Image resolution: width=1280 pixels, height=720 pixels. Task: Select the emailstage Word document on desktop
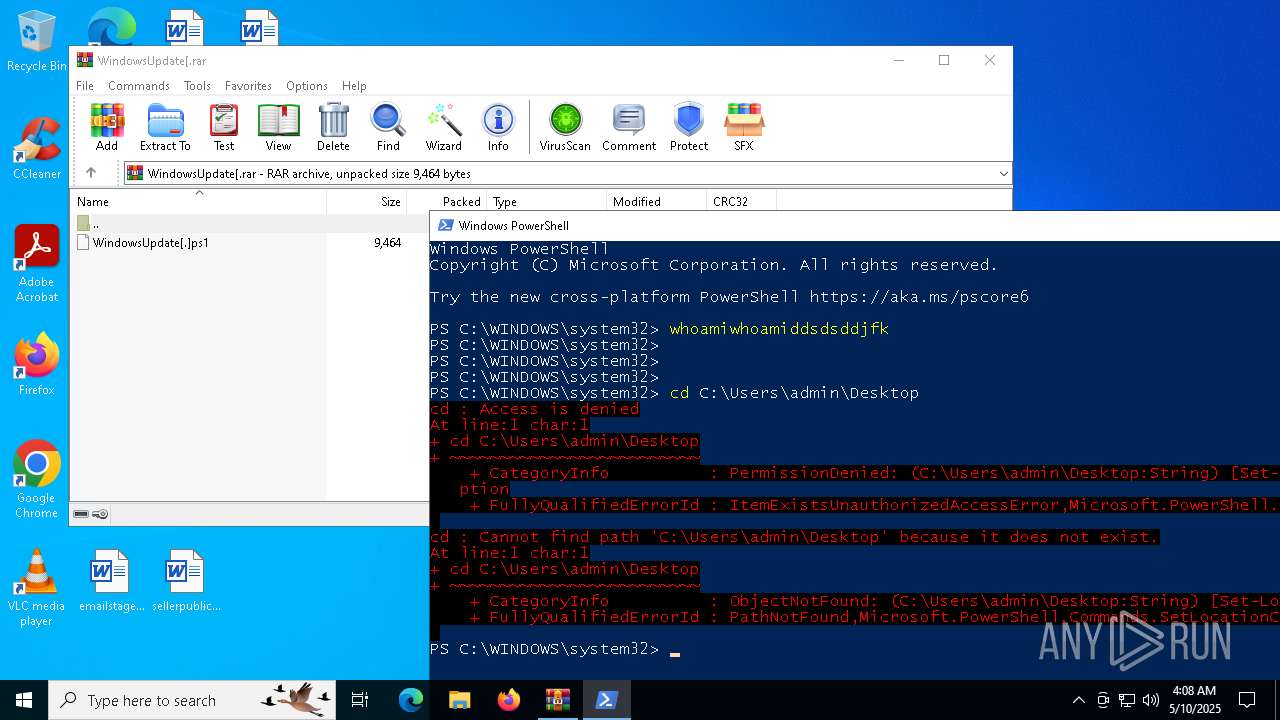pyautogui.click(x=111, y=581)
